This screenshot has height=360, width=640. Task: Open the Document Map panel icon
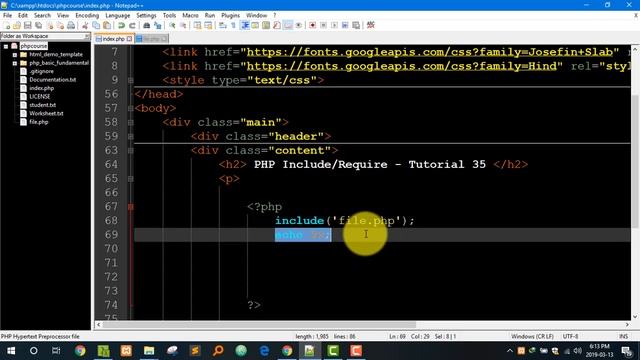pyautogui.click(x=266, y=25)
